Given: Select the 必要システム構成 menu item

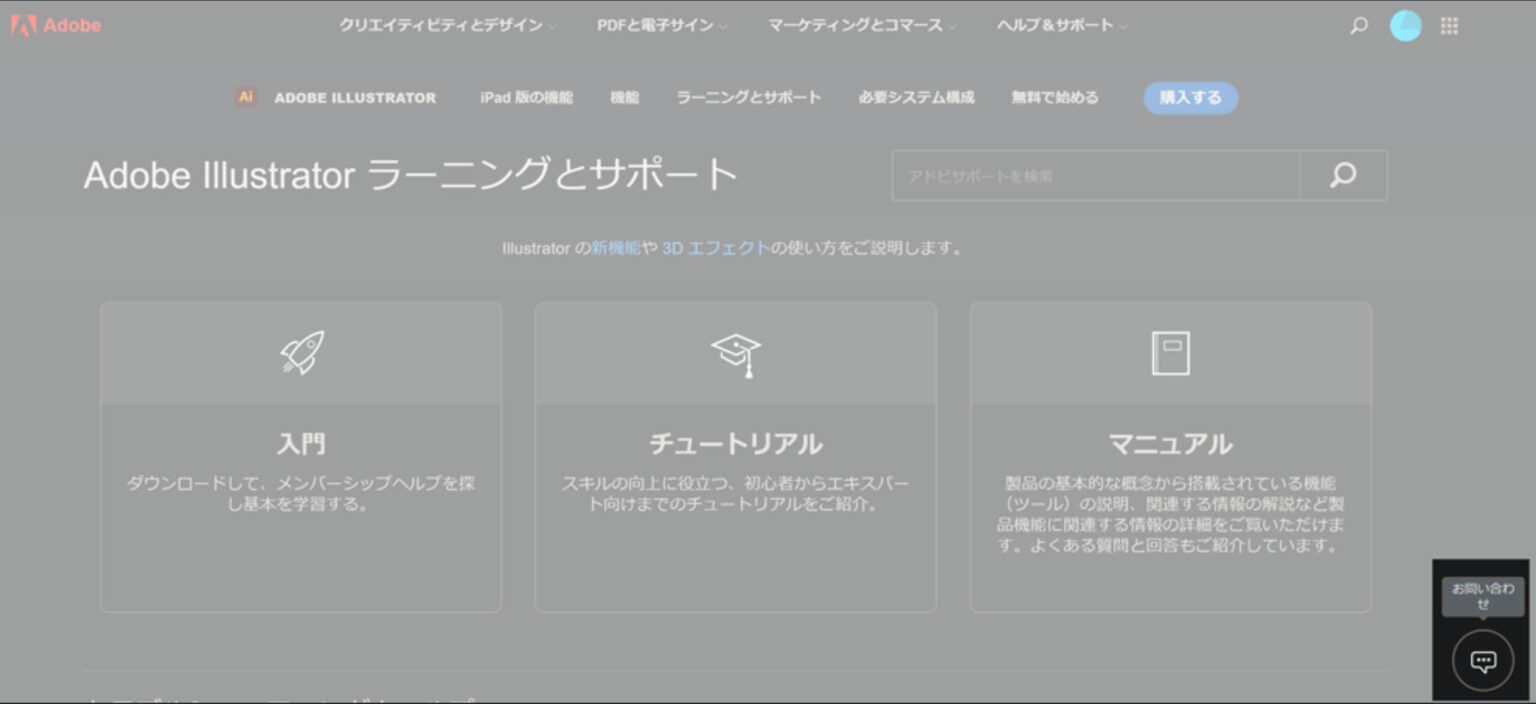Looking at the screenshot, I should pos(915,98).
